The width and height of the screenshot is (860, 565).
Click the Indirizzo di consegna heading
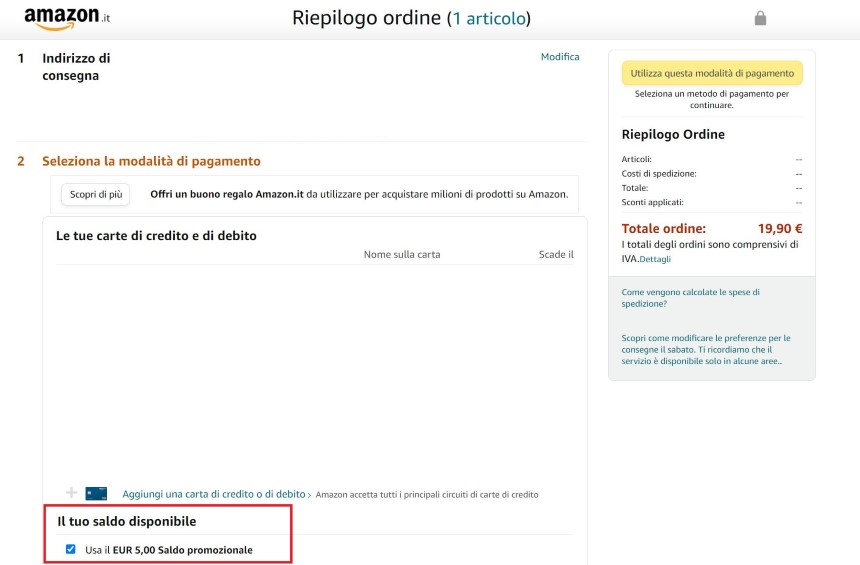[76, 67]
